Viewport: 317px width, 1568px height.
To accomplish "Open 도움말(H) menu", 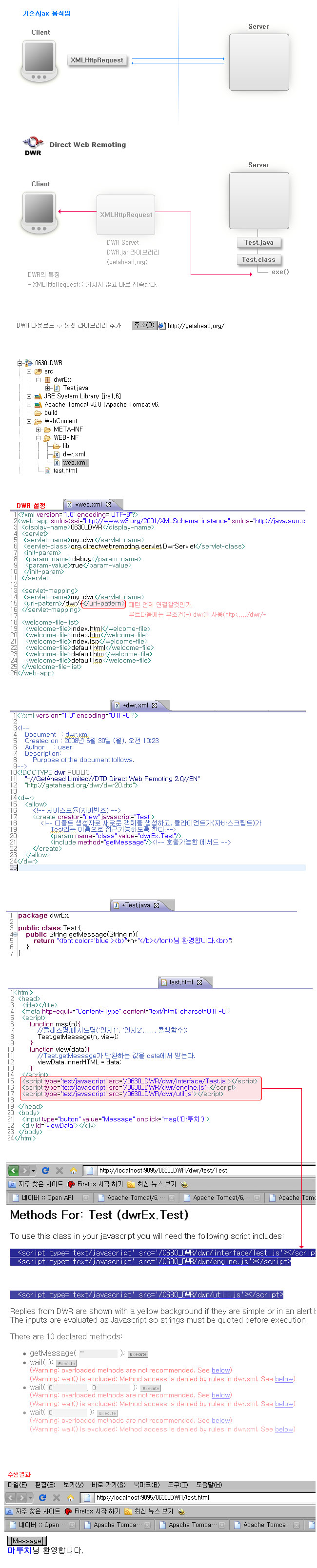I will coord(209,1485).
